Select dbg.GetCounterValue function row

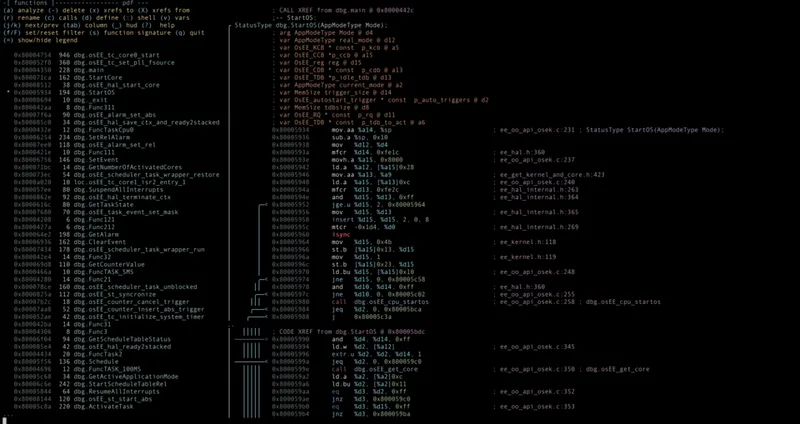point(80,265)
